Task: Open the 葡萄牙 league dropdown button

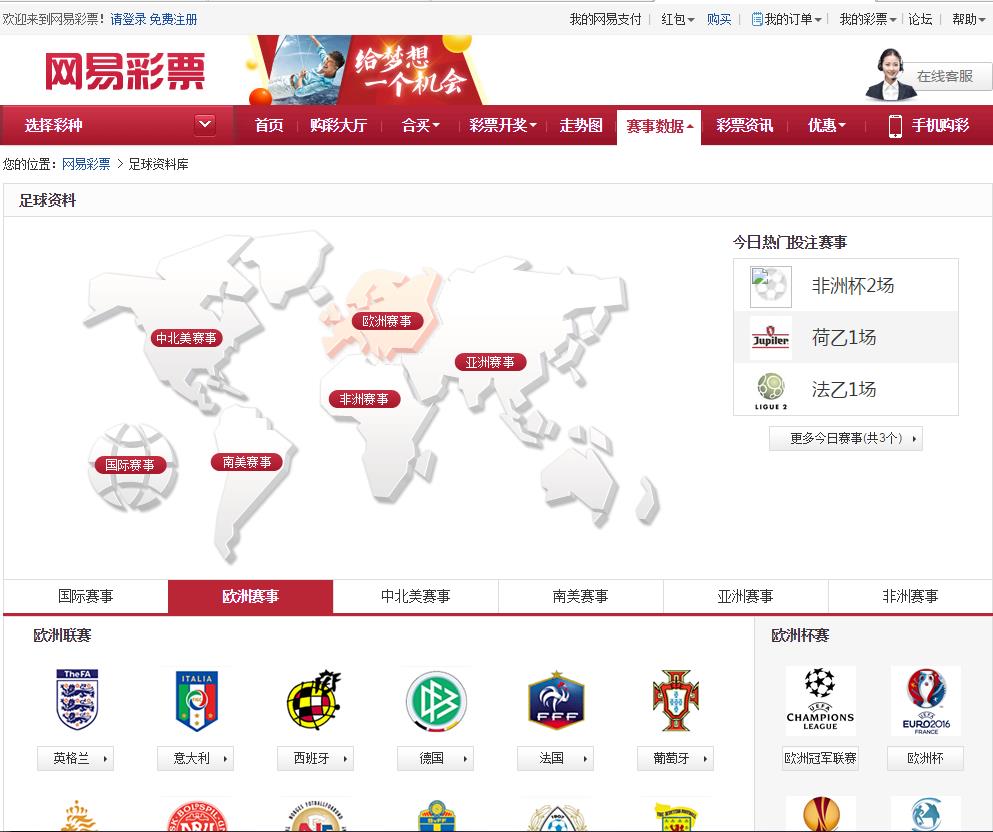Action: [676, 758]
